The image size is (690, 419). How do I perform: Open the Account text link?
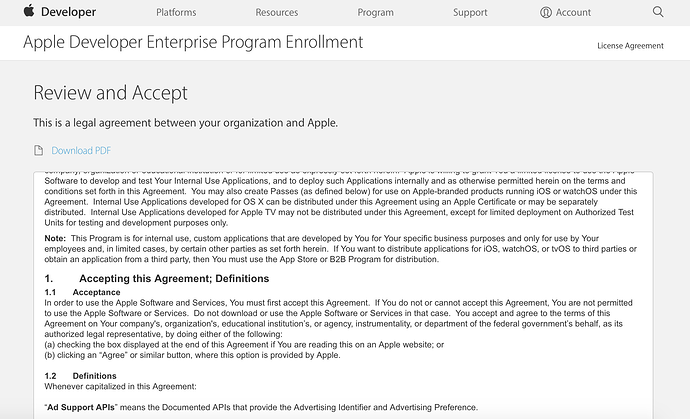pos(573,12)
